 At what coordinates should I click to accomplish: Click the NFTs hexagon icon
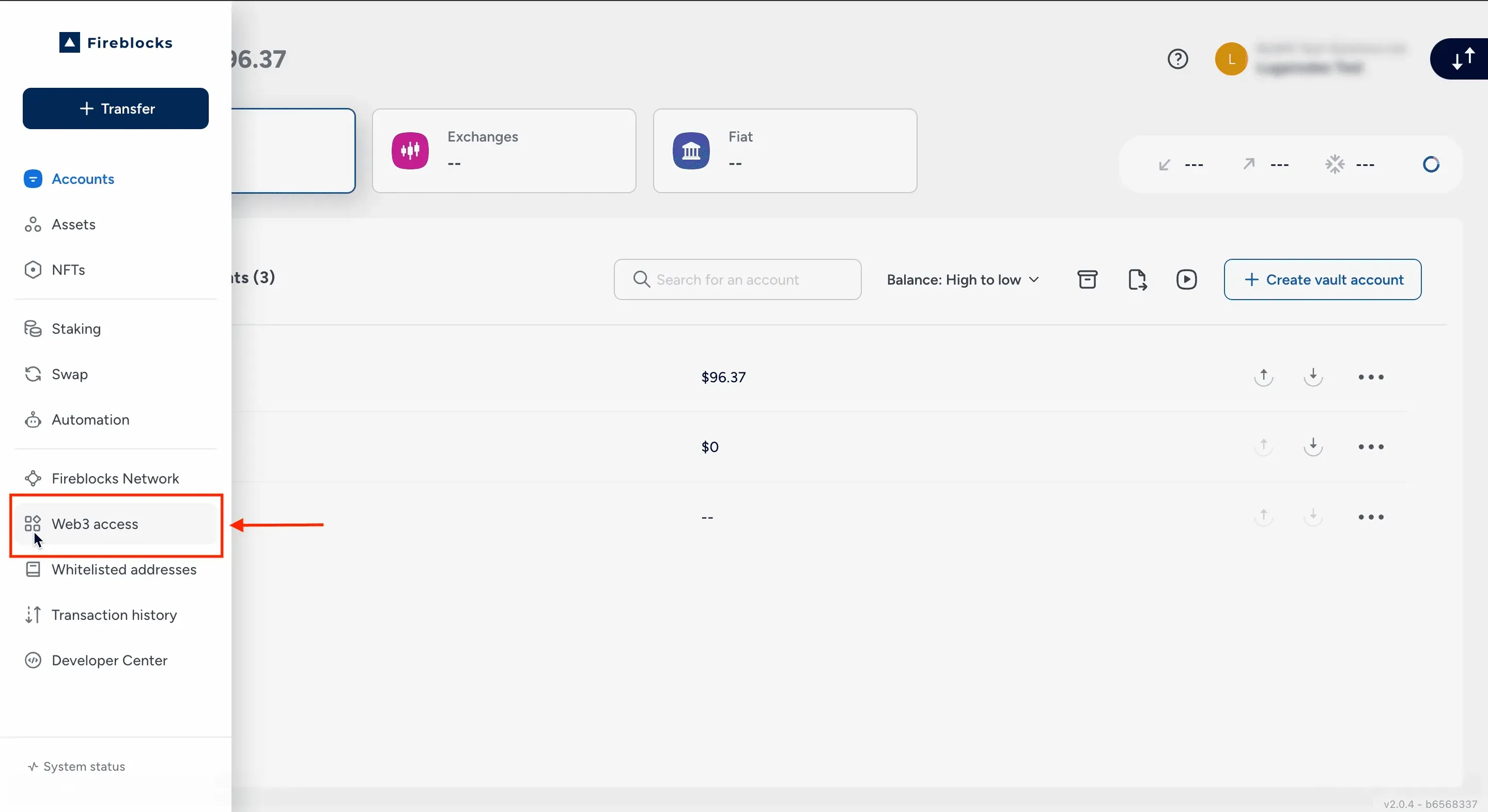(x=33, y=270)
